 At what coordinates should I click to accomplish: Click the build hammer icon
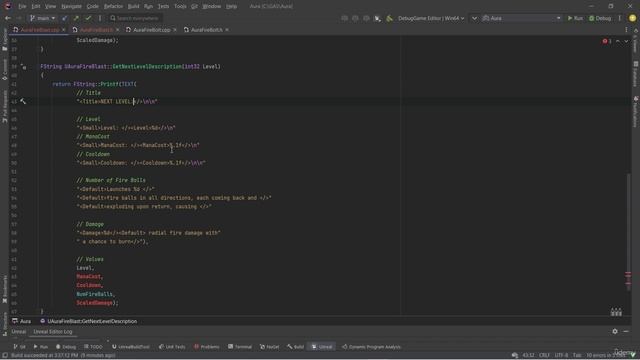389,18
